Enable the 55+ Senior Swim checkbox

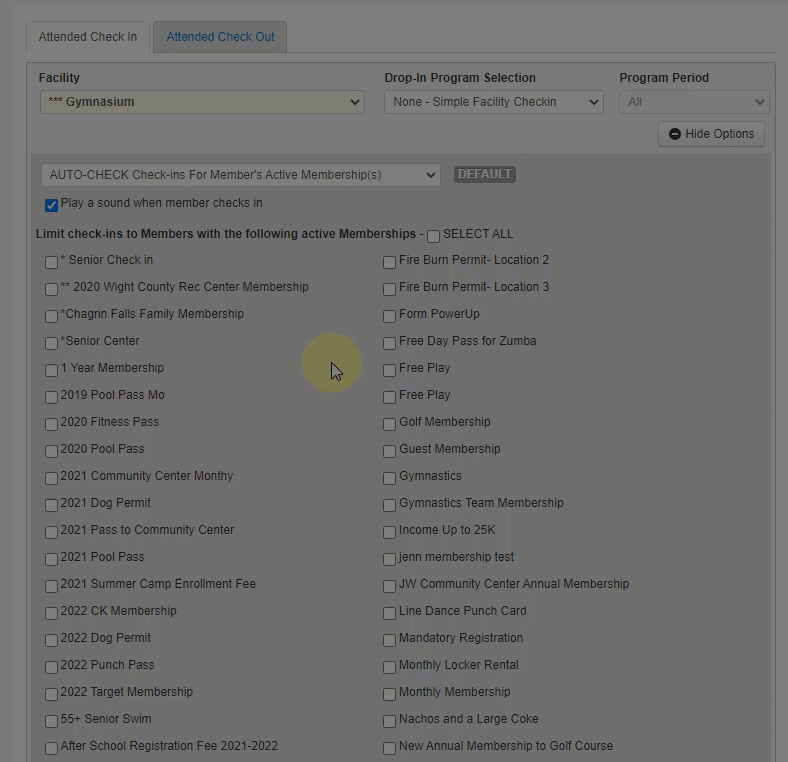point(51,721)
